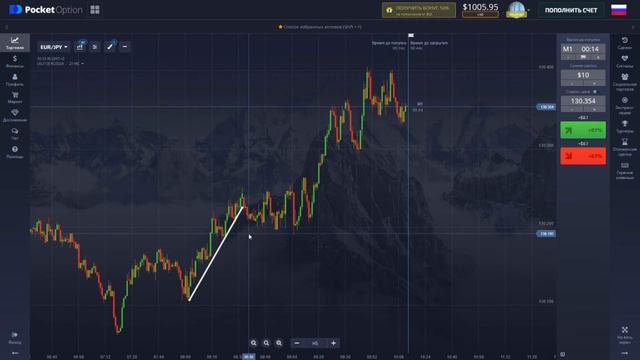Click the red Sell down button
Viewport: 640px width, 360px height.
(x=583, y=156)
